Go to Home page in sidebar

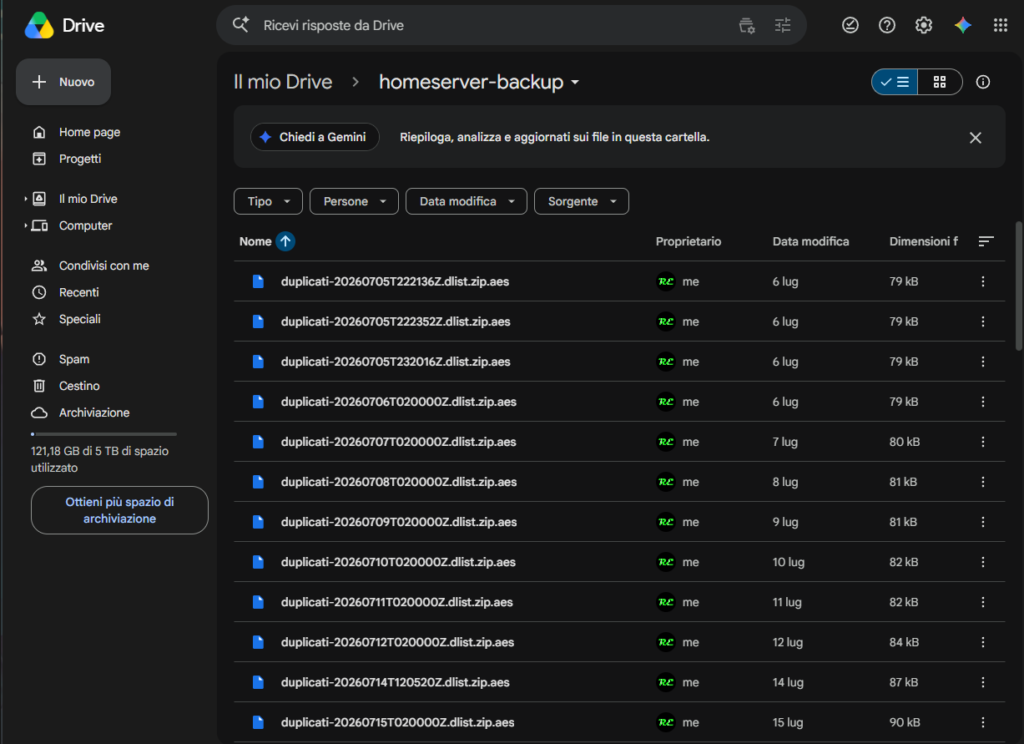tap(89, 132)
